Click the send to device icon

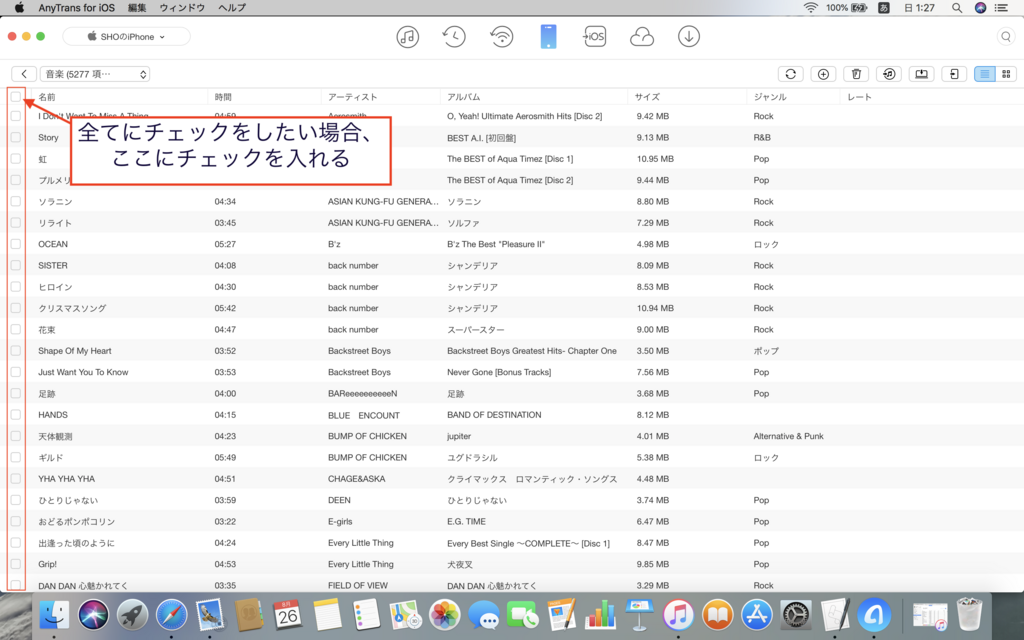pos(953,74)
